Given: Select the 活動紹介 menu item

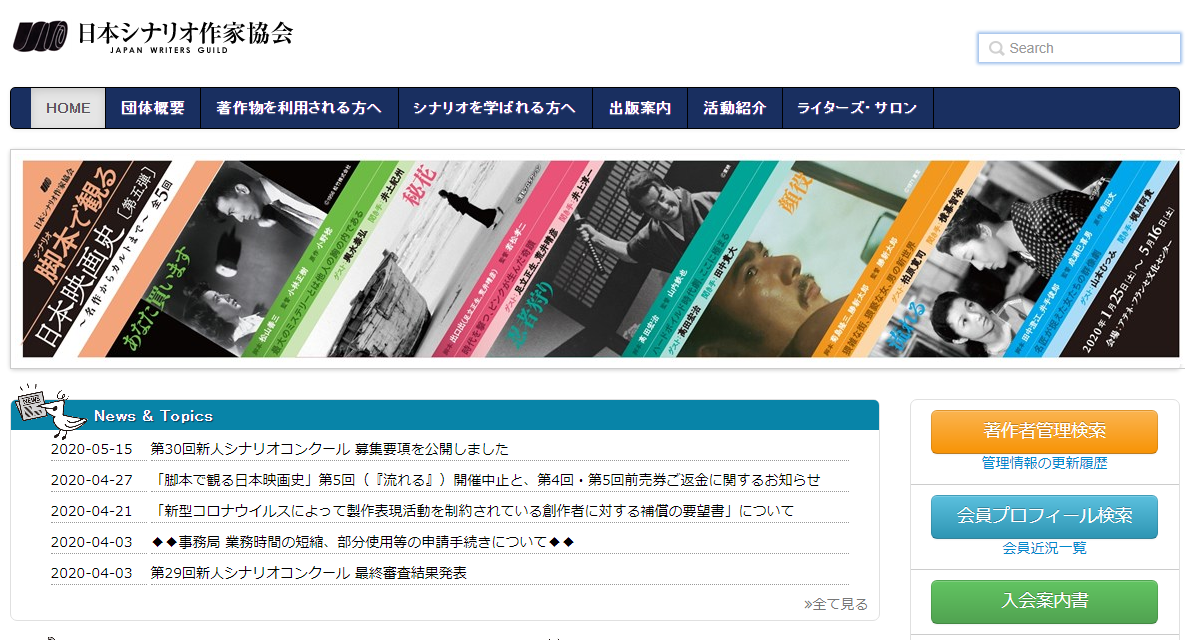Looking at the screenshot, I should coord(735,108).
